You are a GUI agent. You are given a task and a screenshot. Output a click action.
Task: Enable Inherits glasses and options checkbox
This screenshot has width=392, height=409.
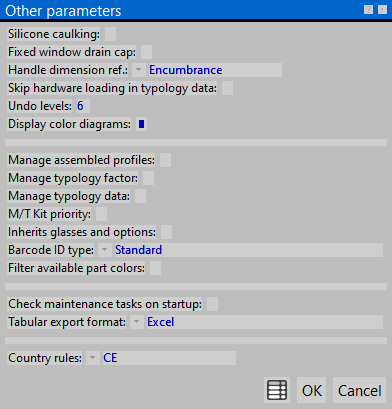click(166, 232)
